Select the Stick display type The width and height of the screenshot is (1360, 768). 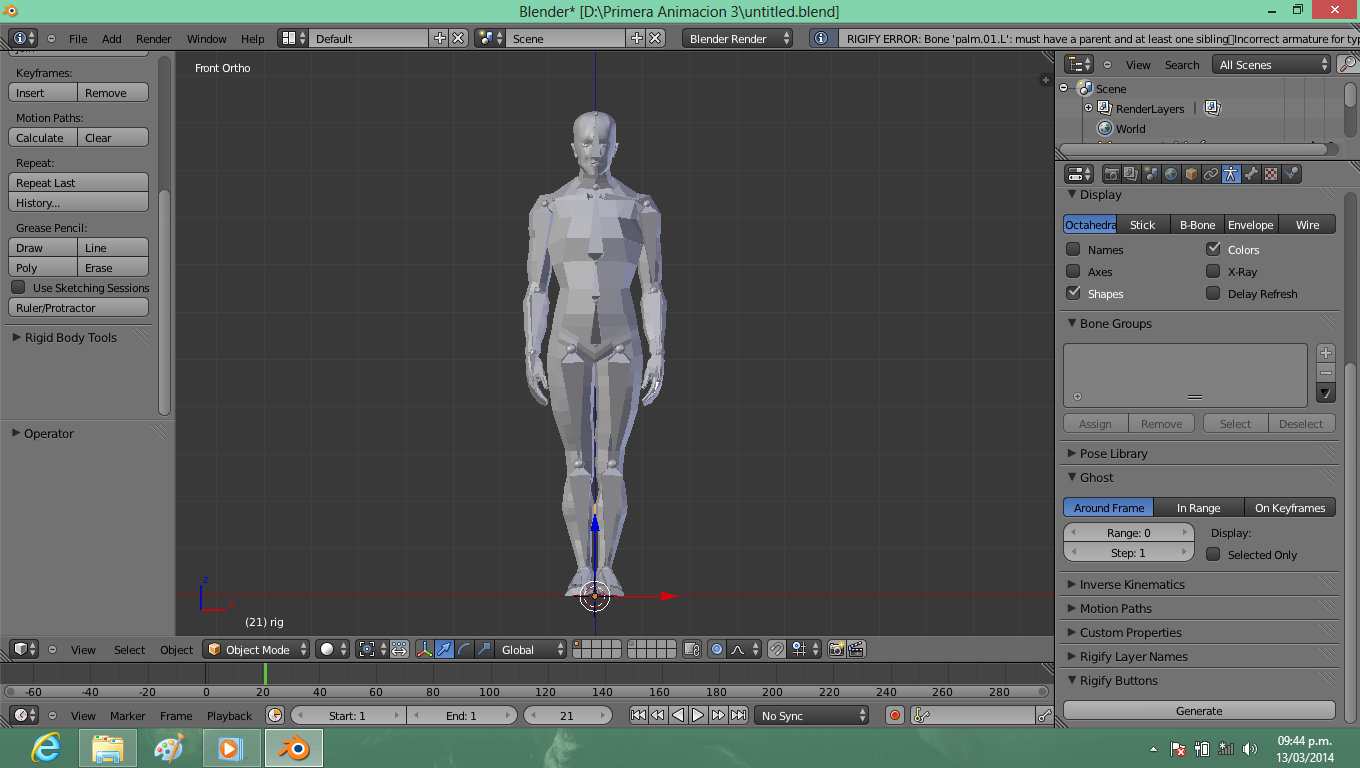pos(1142,225)
